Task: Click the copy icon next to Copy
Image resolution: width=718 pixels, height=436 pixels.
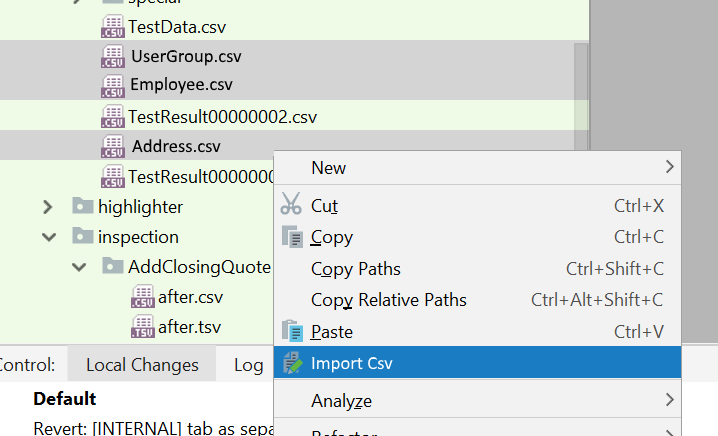Action: pos(292,237)
